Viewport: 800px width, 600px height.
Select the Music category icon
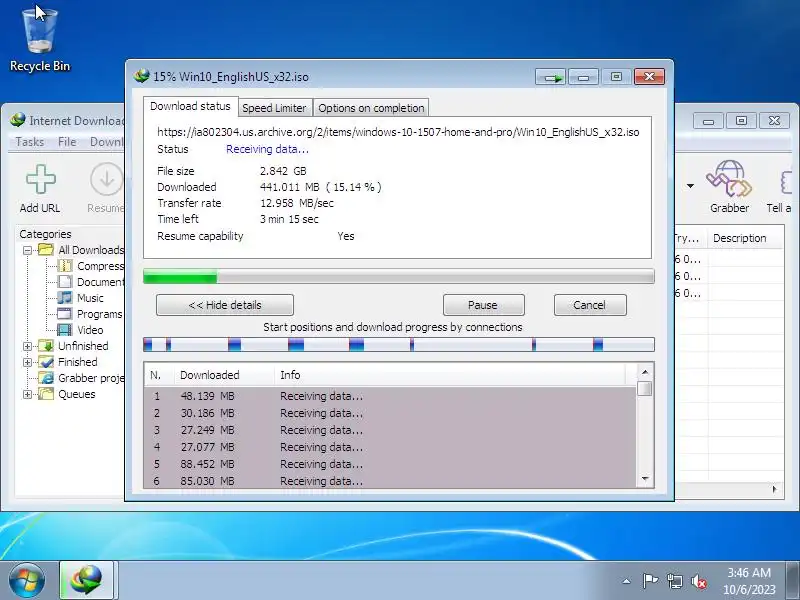coord(65,297)
